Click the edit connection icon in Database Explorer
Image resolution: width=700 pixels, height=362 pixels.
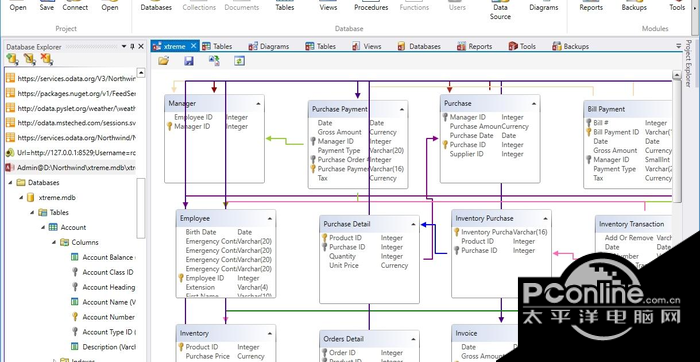click(29, 59)
